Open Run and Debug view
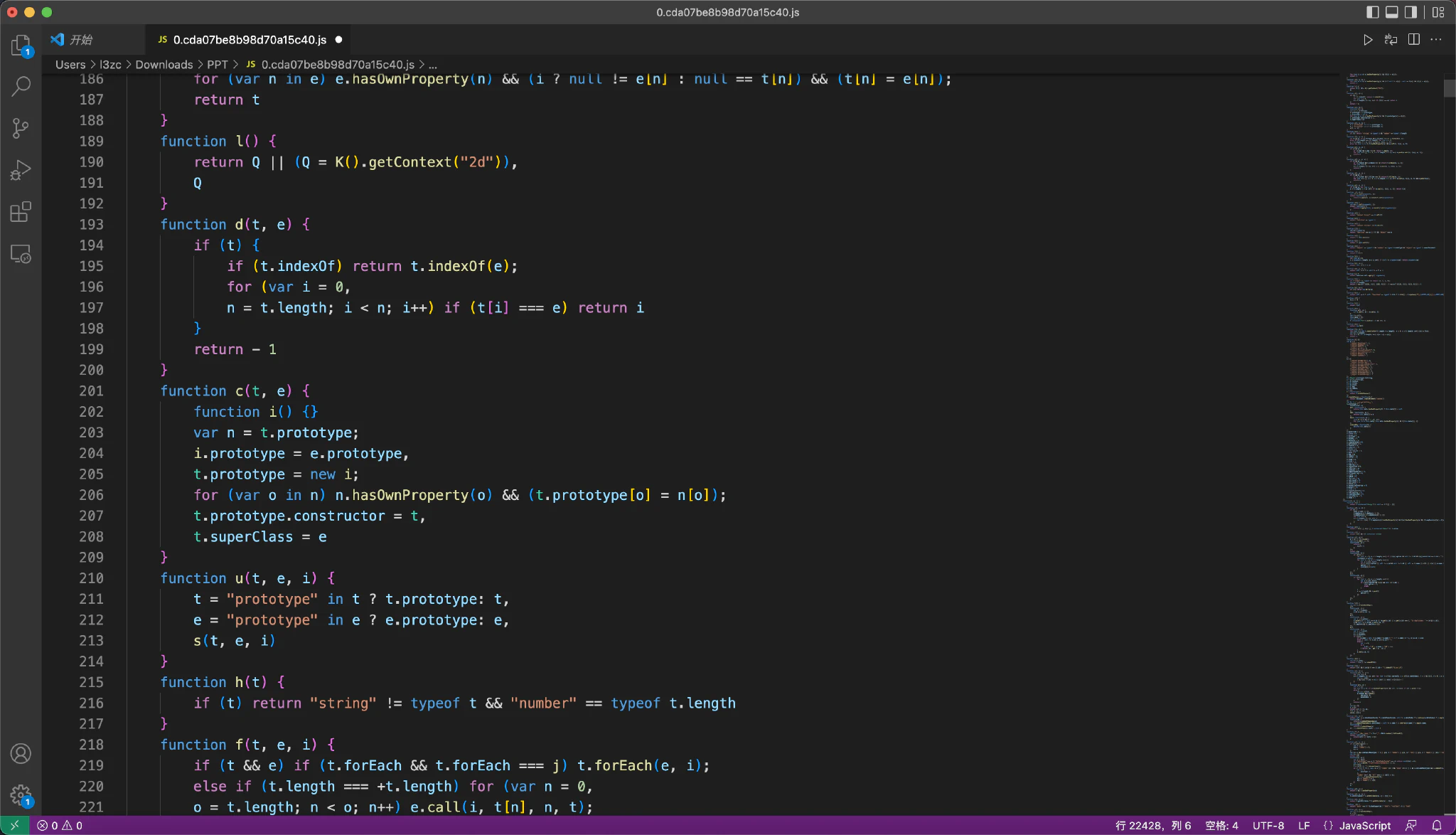The height and width of the screenshot is (835, 1456). (21, 170)
